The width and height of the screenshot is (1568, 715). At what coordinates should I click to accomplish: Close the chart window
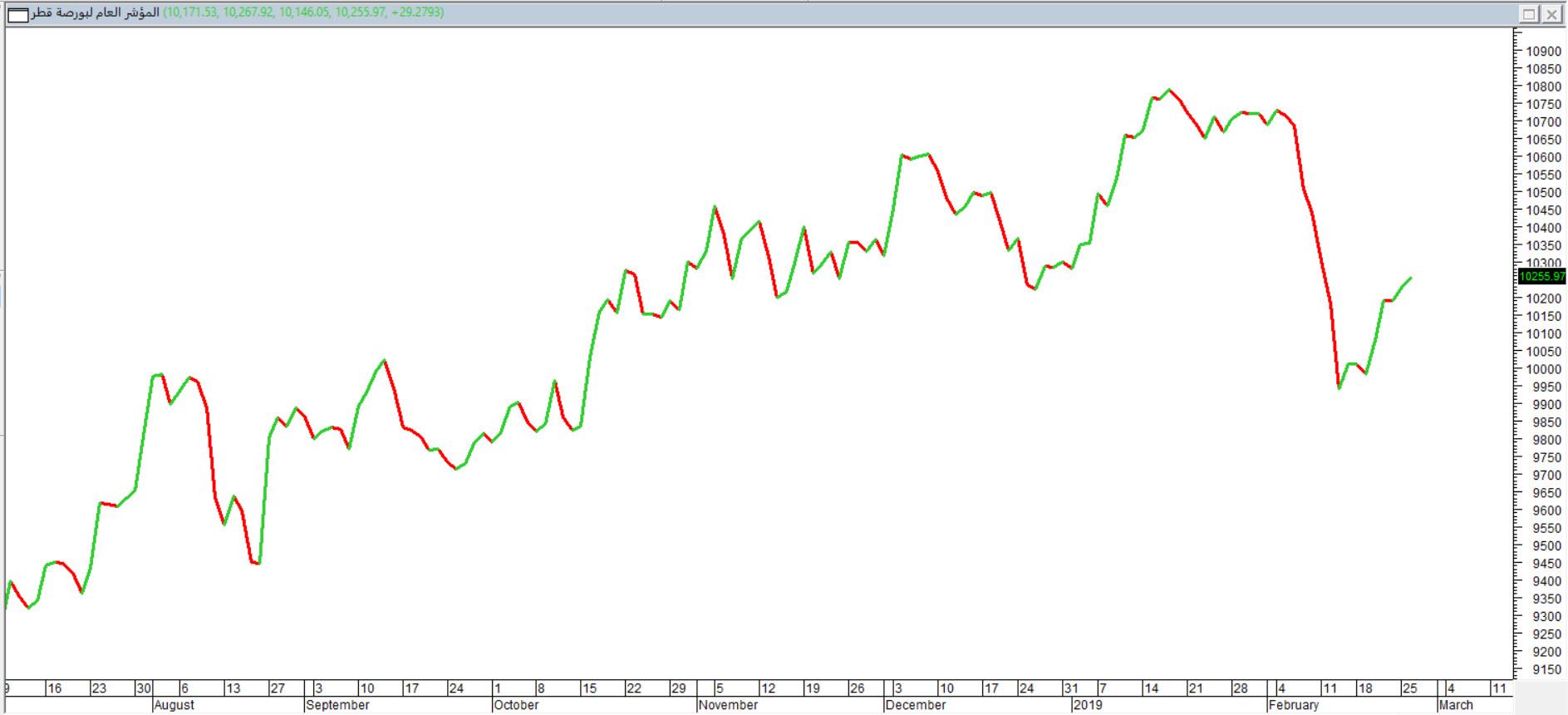pyautogui.click(x=1551, y=13)
